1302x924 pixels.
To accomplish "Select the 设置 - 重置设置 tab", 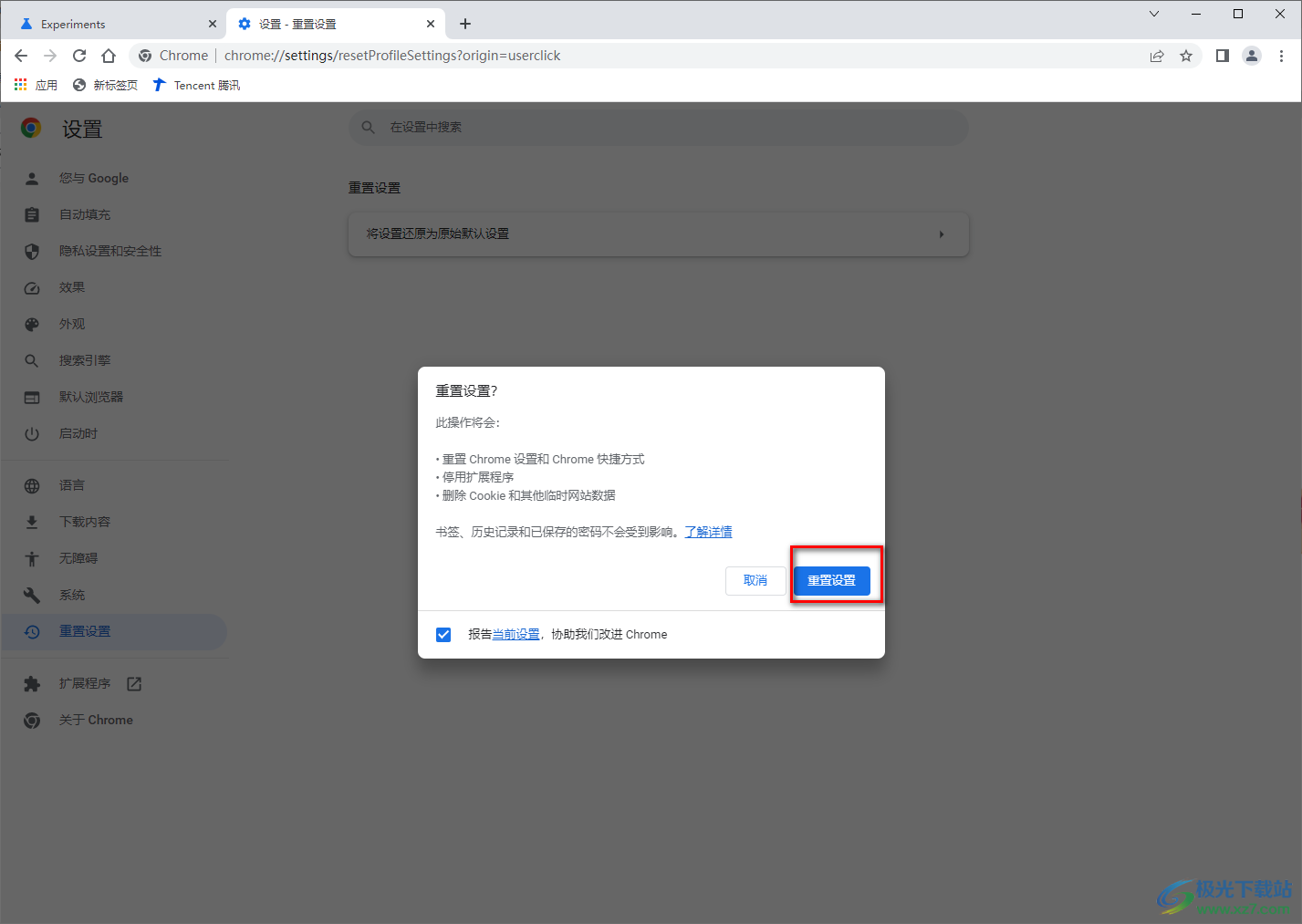I will [336, 25].
